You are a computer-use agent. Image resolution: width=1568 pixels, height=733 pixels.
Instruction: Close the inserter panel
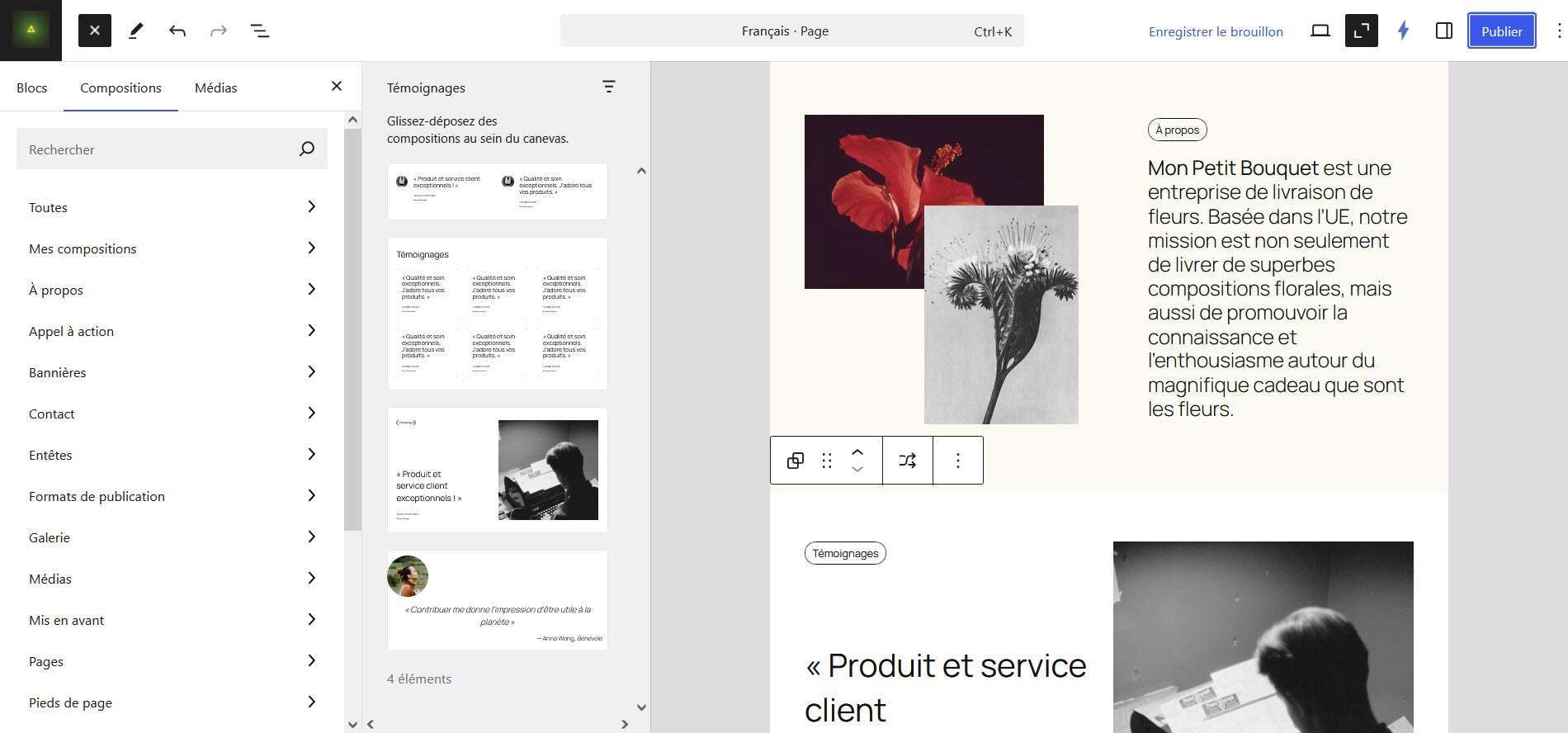click(337, 86)
